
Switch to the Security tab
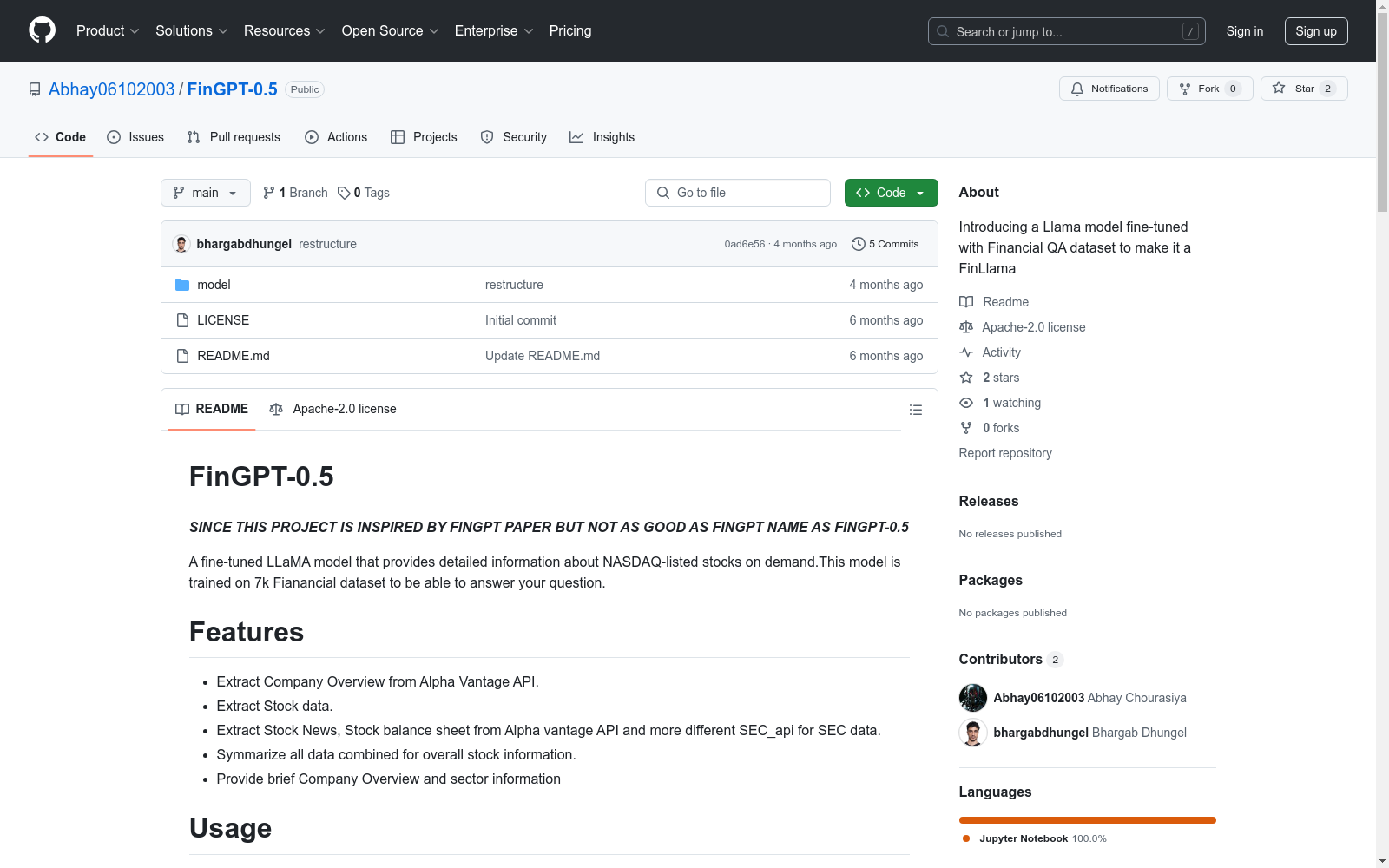pos(514,137)
